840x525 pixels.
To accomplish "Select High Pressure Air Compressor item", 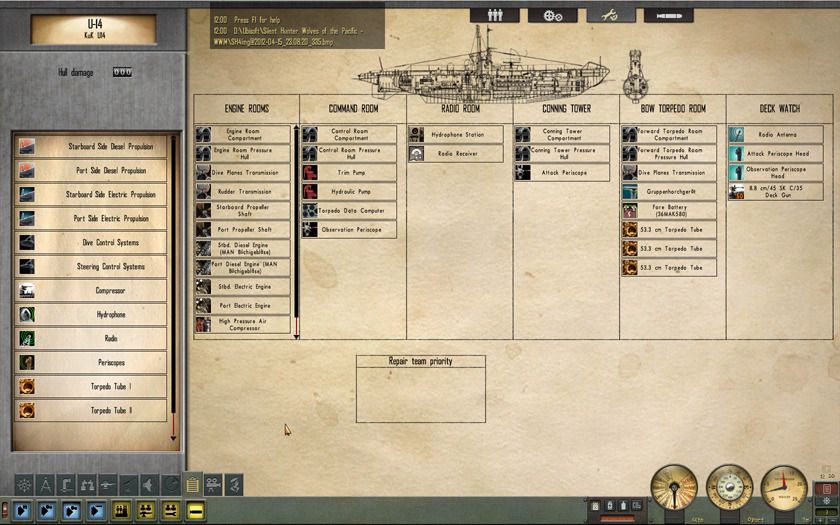I will (243, 325).
